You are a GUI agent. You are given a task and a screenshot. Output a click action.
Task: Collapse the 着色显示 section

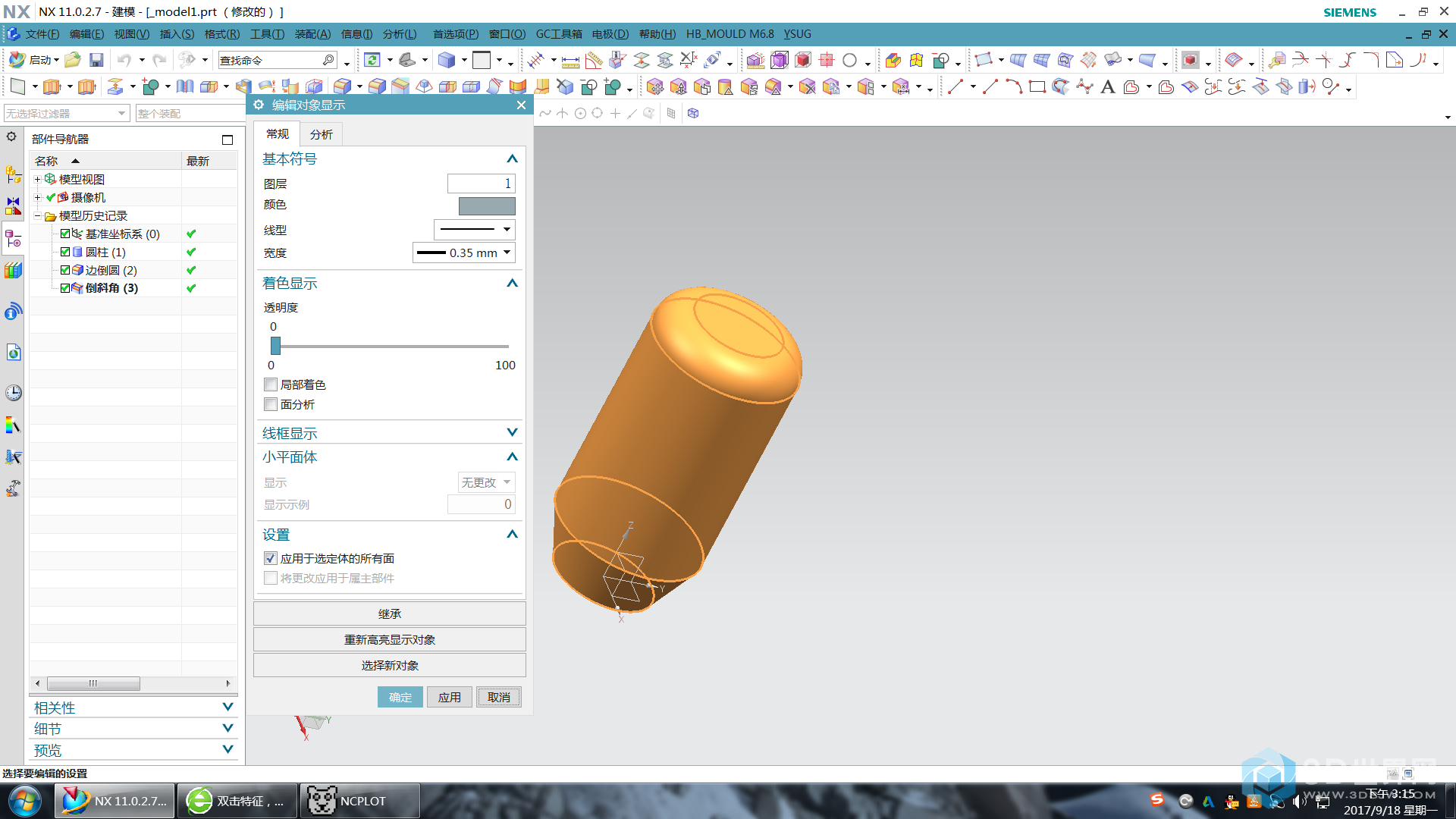pyautogui.click(x=512, y=283)
